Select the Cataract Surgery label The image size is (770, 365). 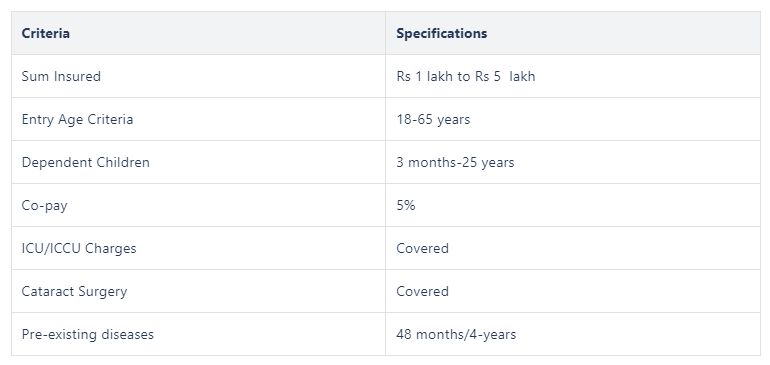(74, 291)
